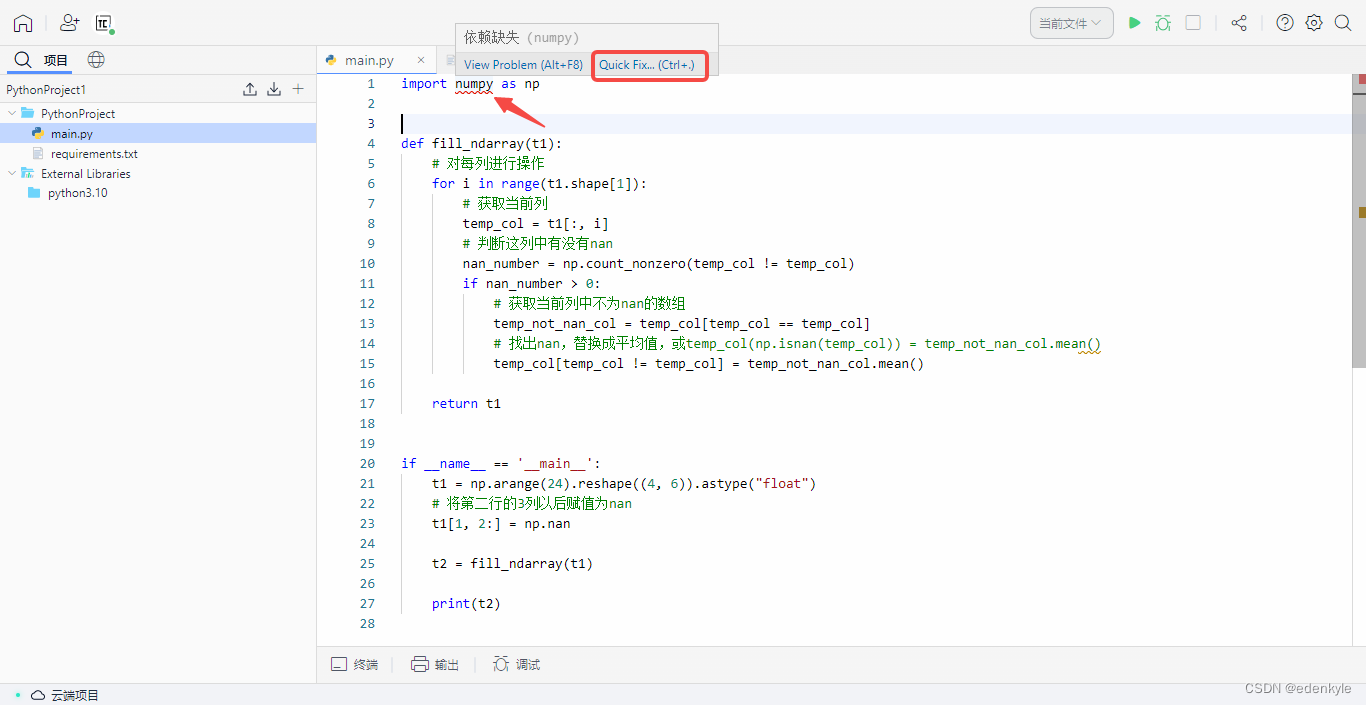Click line number 21 in the gutter

pos(367,483)
